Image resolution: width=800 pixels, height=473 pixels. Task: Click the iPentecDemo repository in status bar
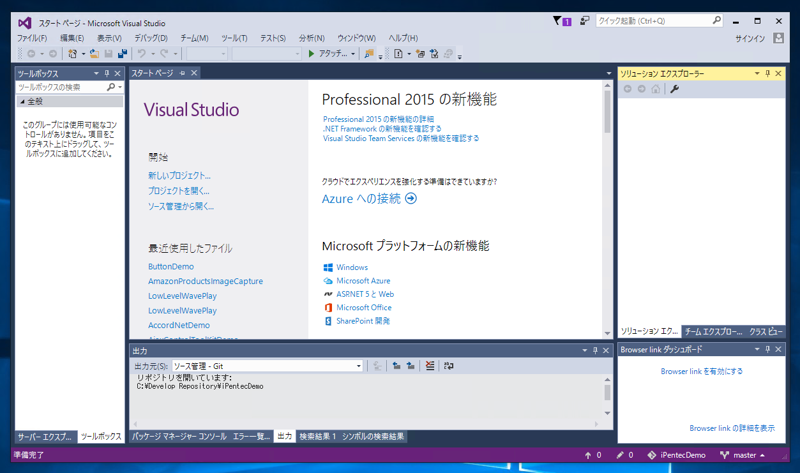[x=677, y=455]
